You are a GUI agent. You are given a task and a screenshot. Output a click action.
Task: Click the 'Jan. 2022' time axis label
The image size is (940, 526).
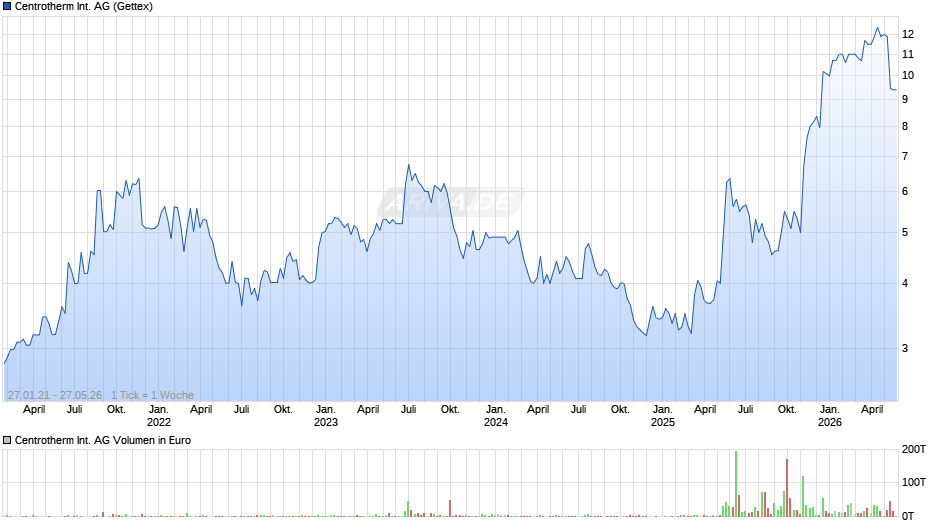(x=159, y=416)
